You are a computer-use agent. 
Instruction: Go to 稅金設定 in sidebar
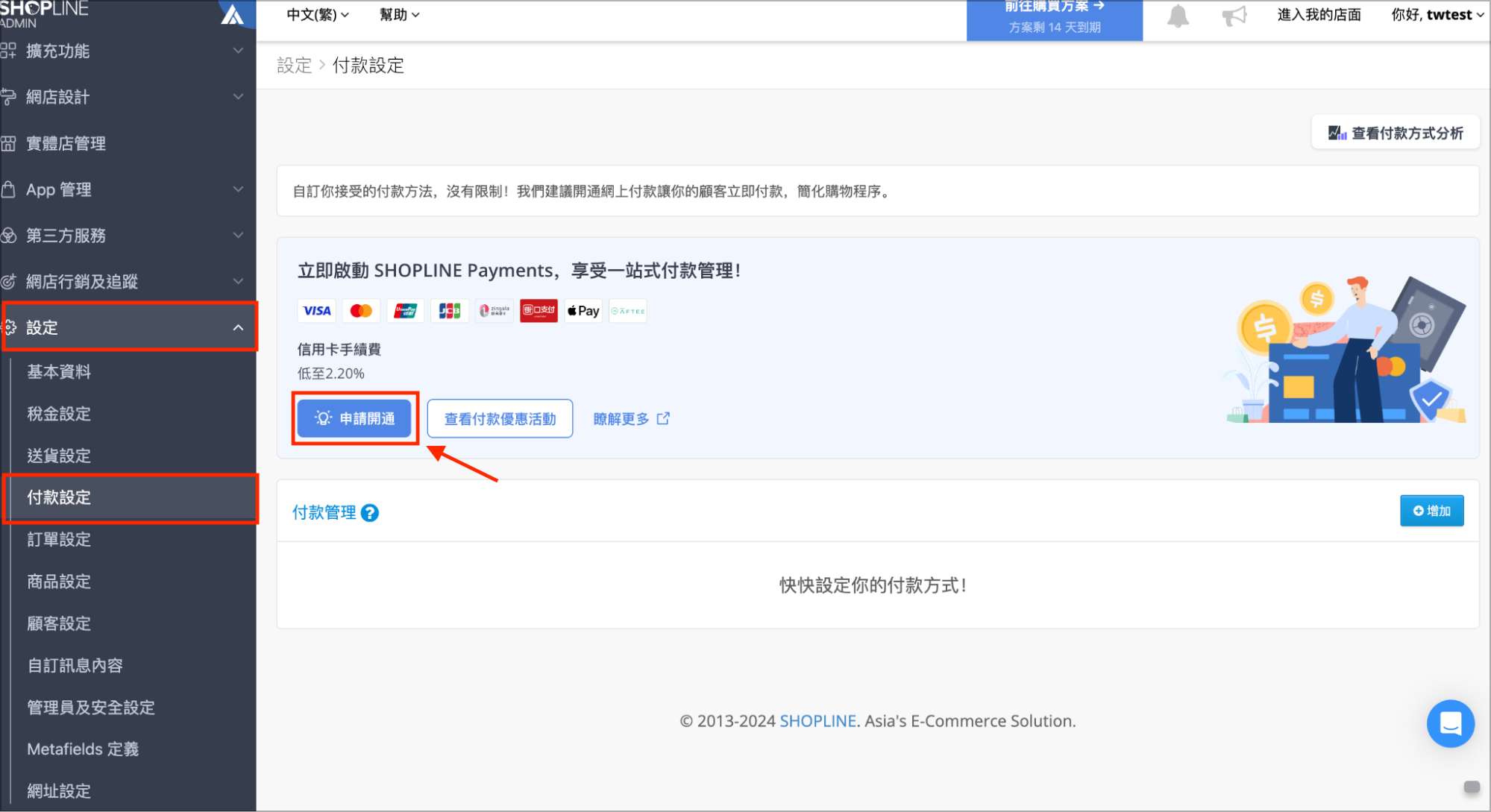59,414
